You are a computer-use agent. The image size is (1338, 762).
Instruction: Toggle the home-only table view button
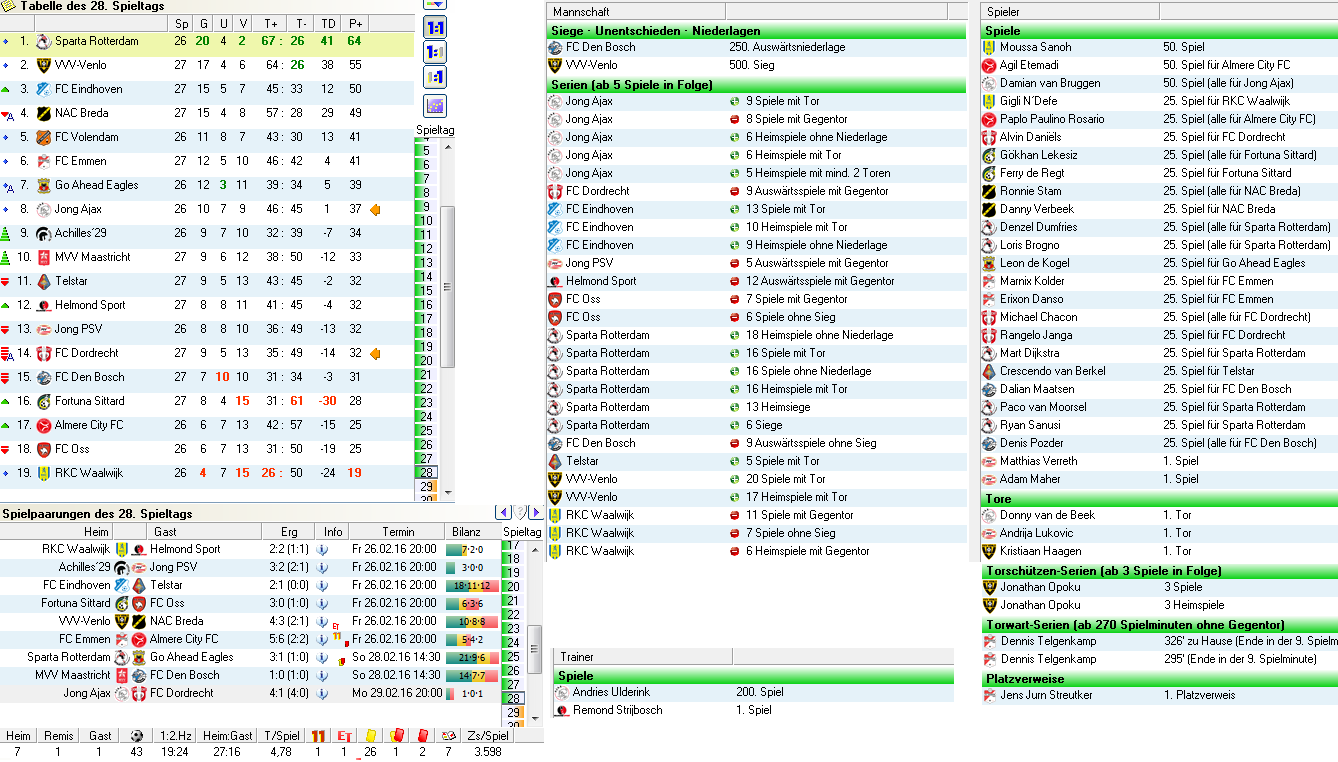click(x=435, y=52)
